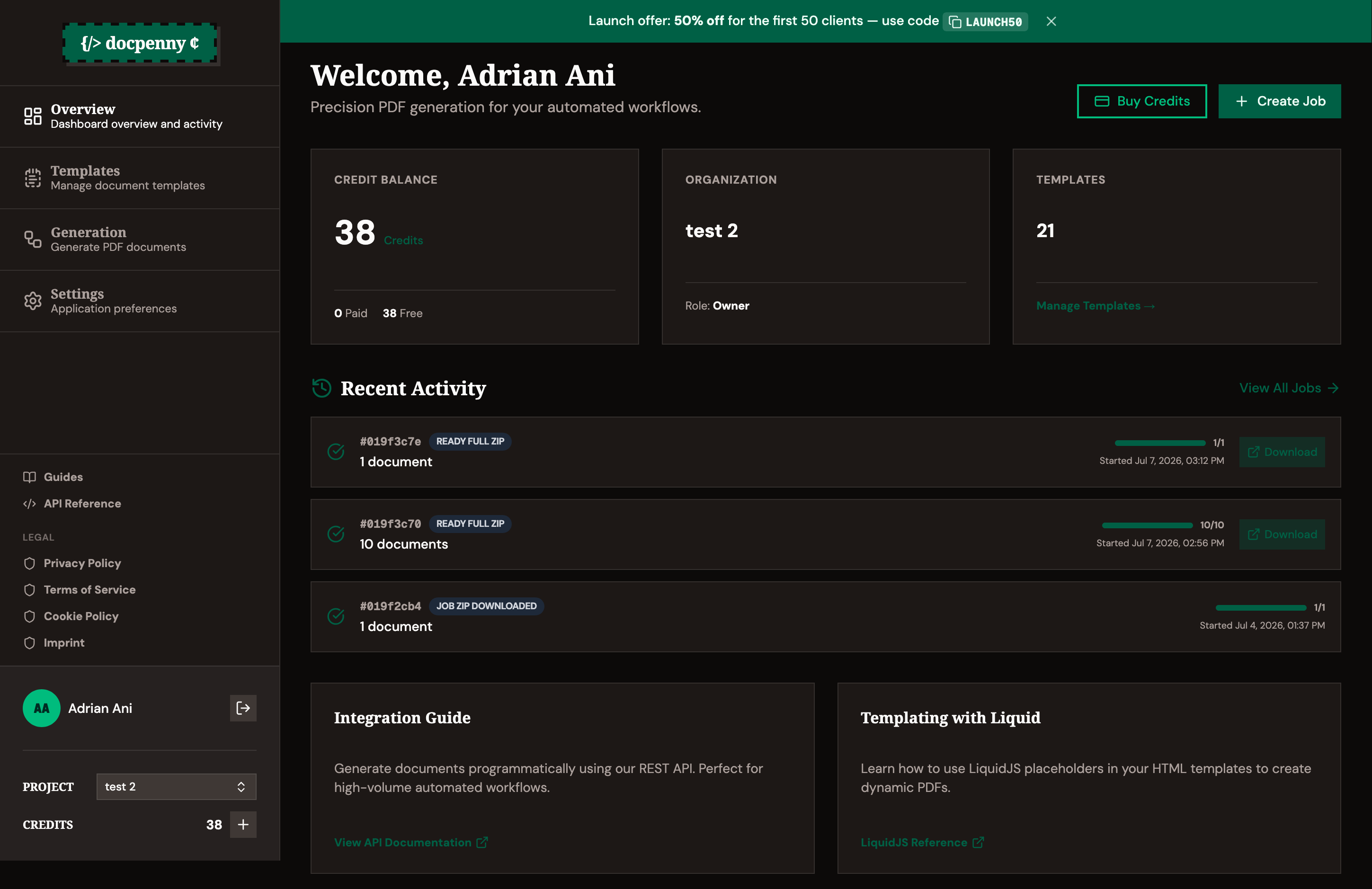1372x889 pixels.
Task: Click the Cookie Policy shield icon
Action: [29, 616]
